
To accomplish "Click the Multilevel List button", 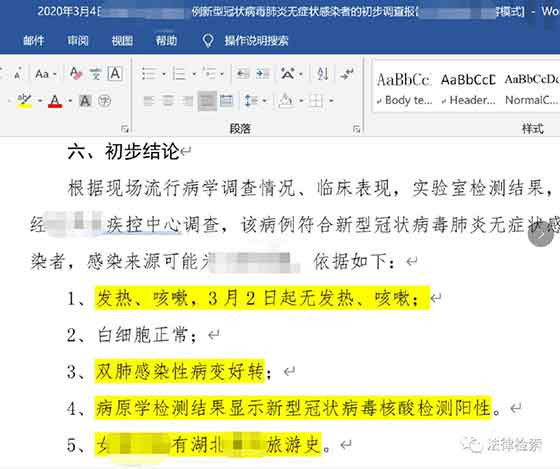I will pyautogui.click(x=209, y=74).
